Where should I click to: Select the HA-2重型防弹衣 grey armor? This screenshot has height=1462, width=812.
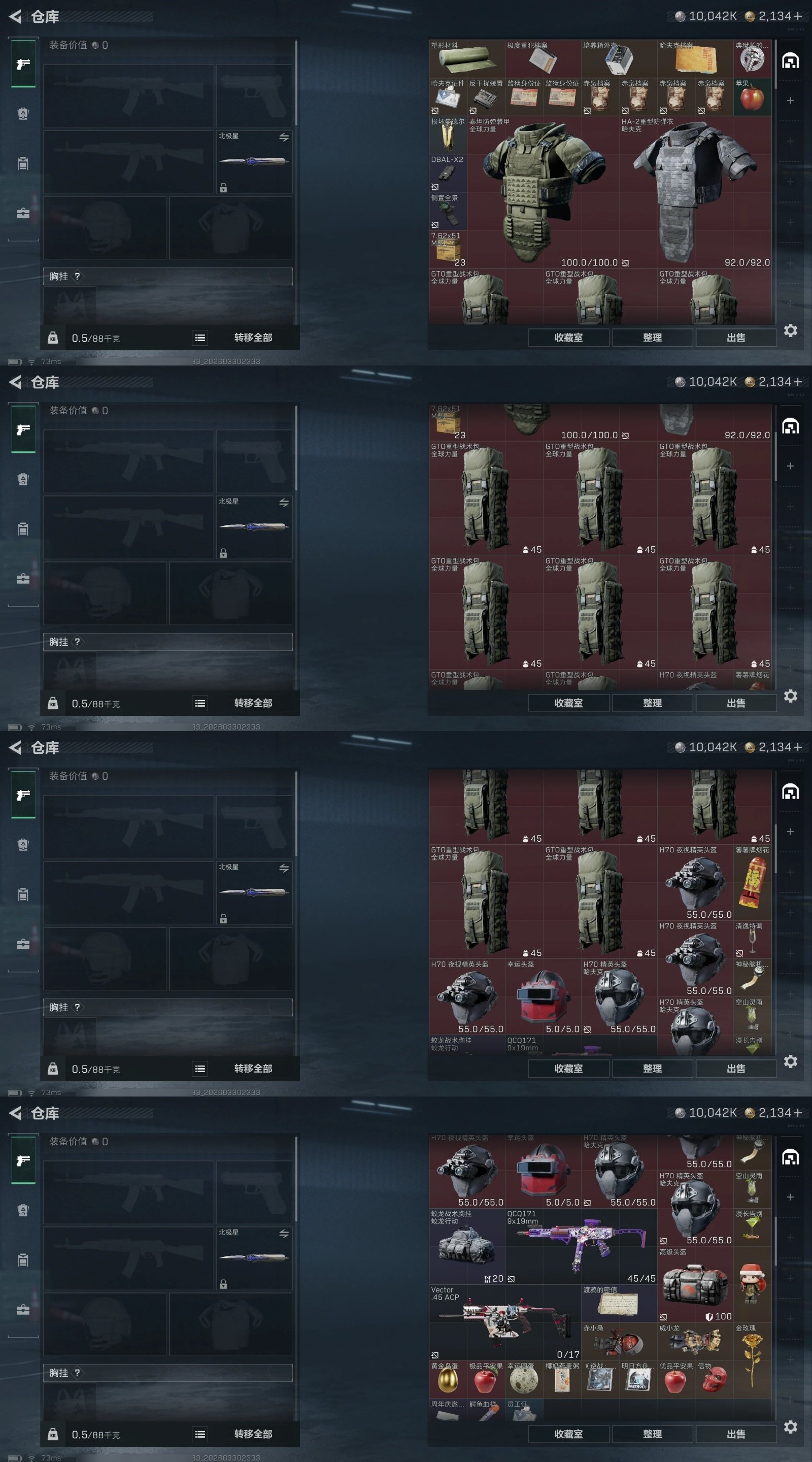pos(695,192)
